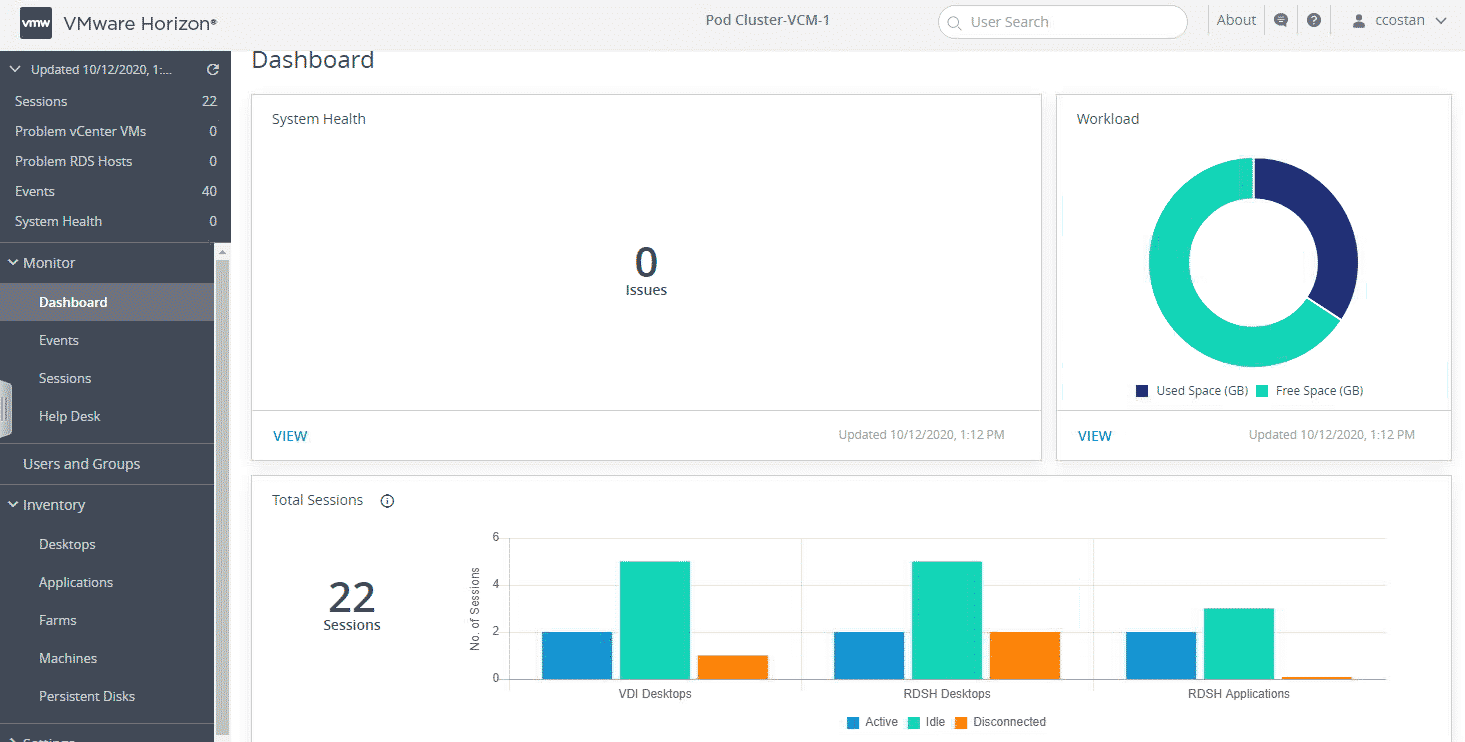The image size is (1465, 742).
Task: Click Problem vCenter VMs row
Action: click(x=115, y=131)
